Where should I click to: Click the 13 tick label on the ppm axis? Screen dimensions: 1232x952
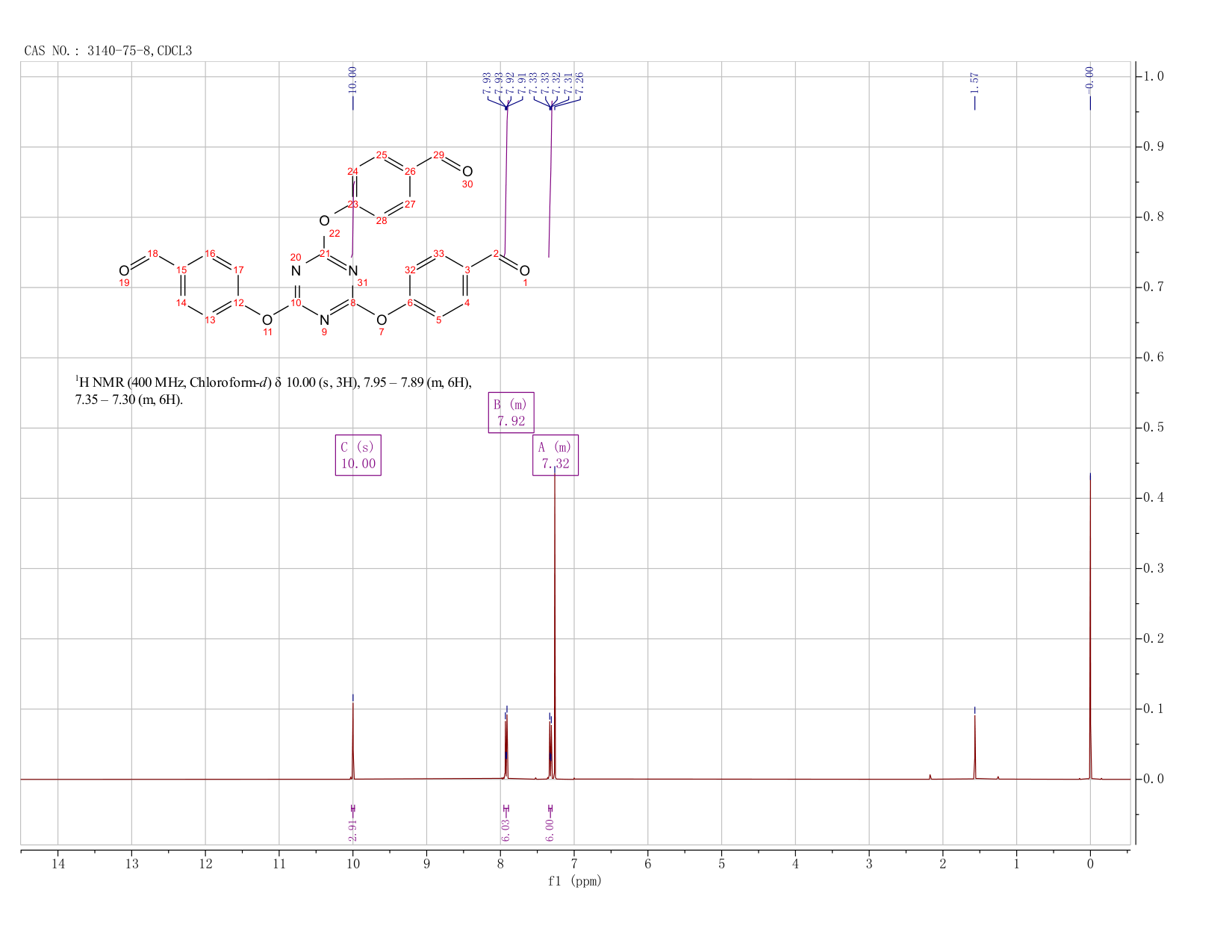click(x=131, y=864)
